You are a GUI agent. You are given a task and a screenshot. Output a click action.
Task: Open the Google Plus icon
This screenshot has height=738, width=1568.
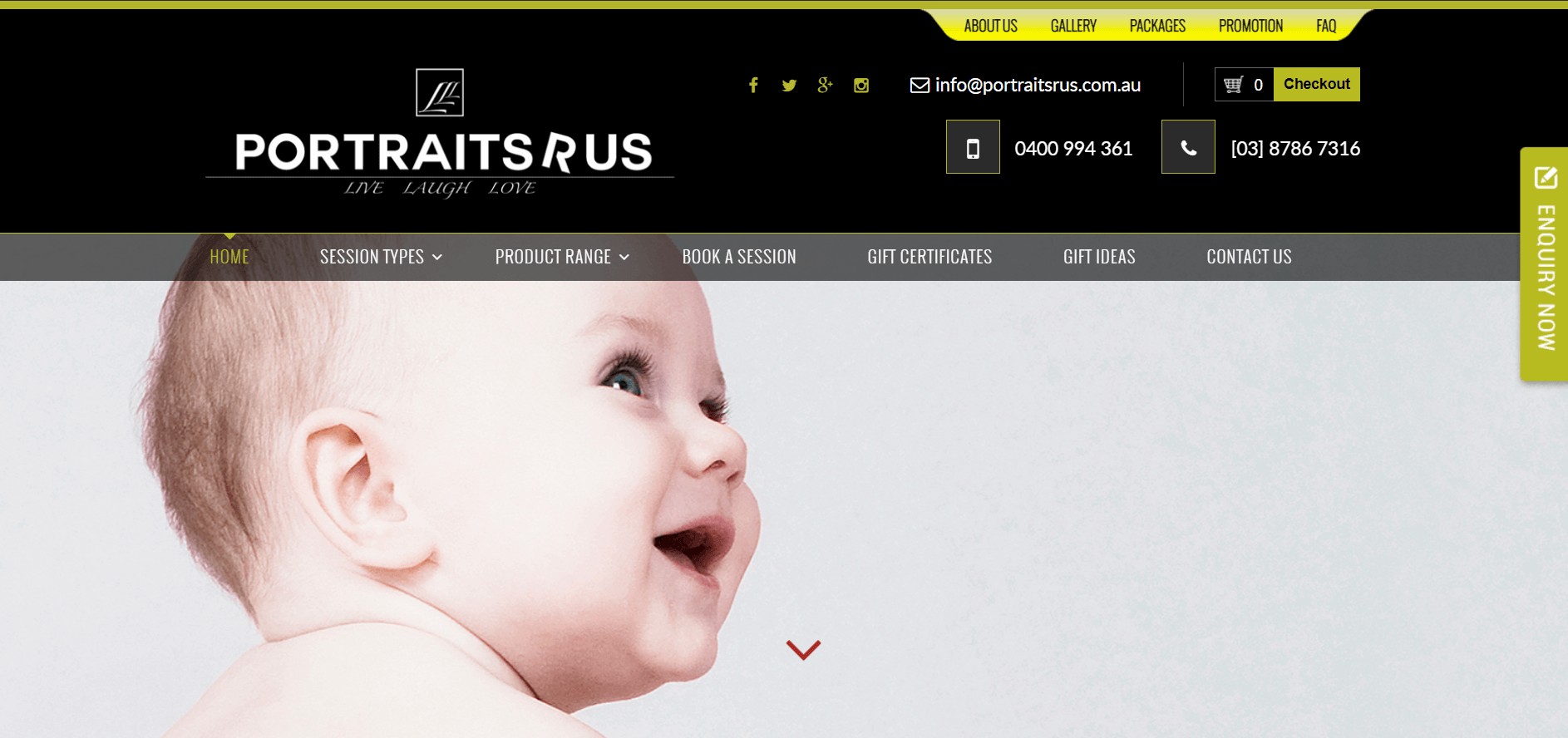point(825,85)
